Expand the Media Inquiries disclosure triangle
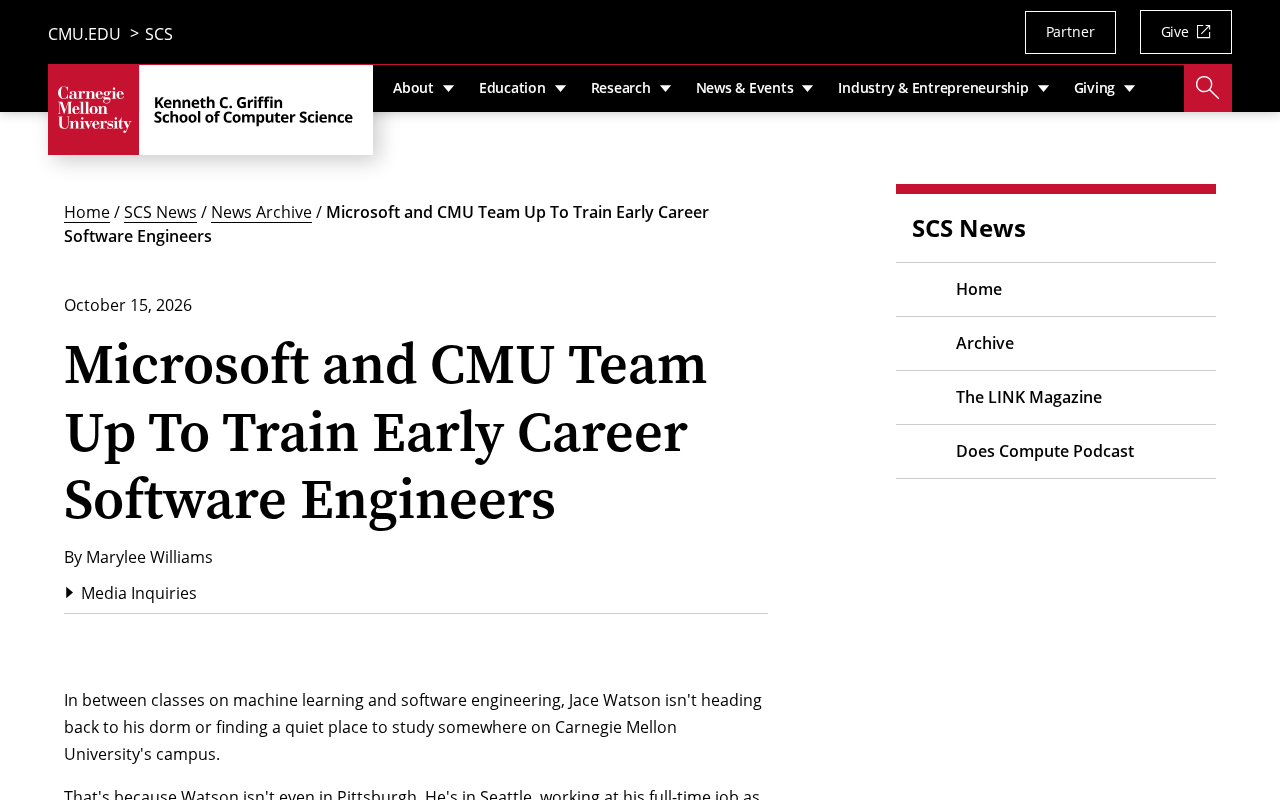The width and height of the screenshot is (1280, 800). (x=70, y=593)
